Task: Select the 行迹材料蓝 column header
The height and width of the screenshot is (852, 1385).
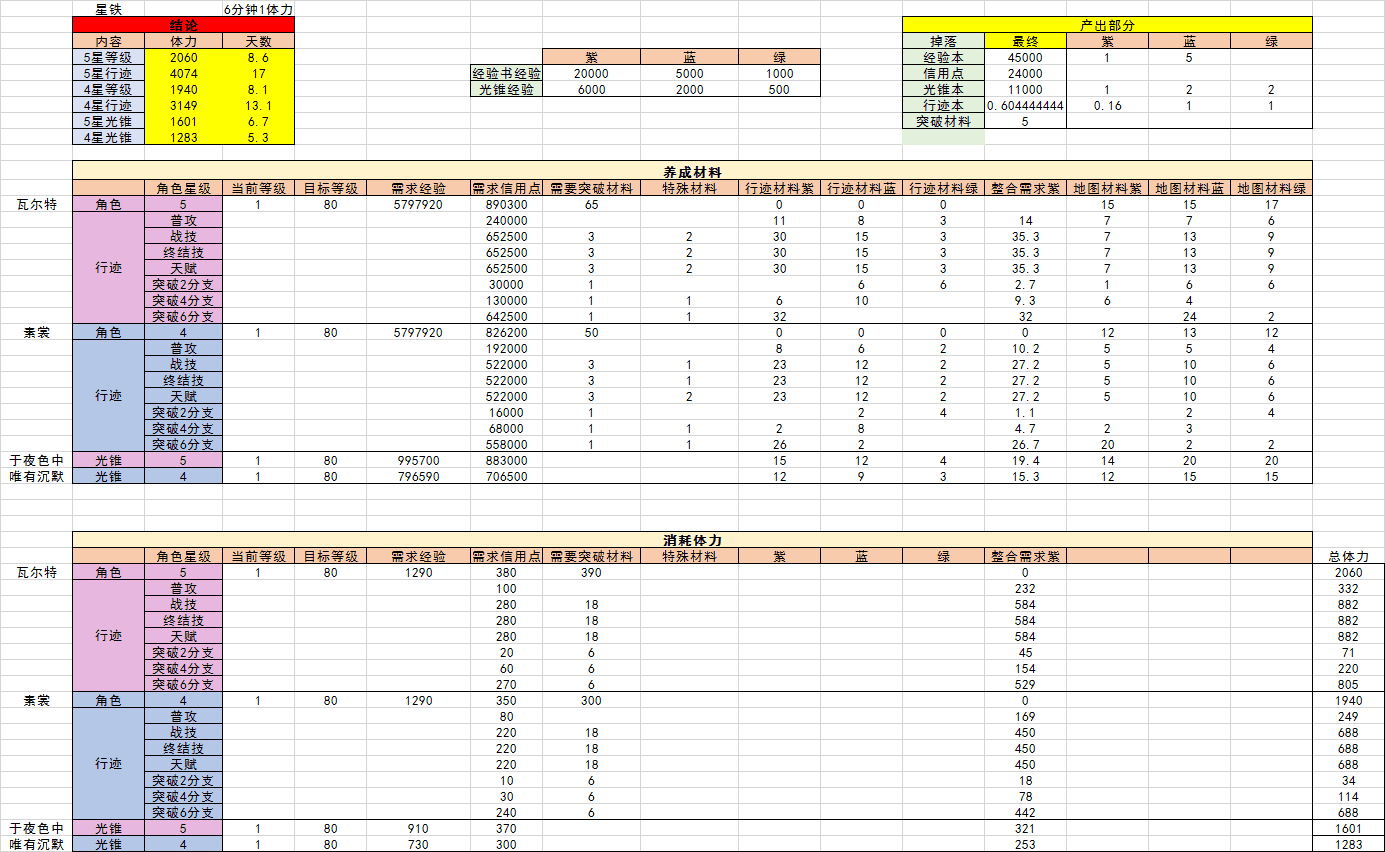Action: (861, 188)
